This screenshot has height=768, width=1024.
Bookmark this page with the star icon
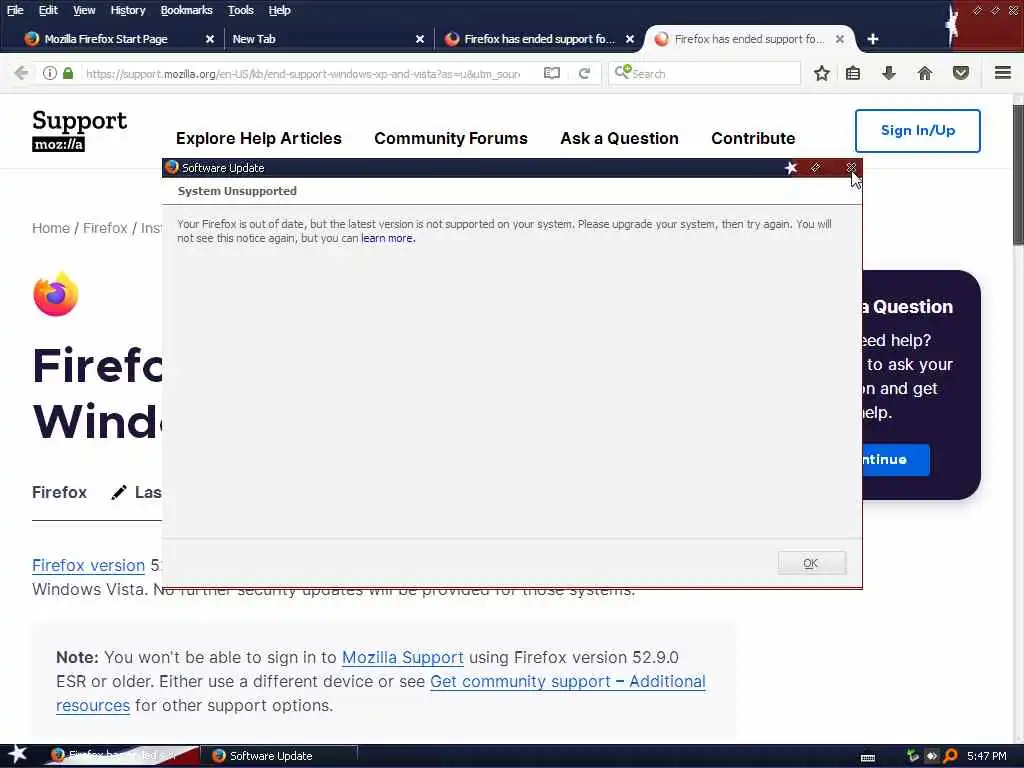coord(822,73)
